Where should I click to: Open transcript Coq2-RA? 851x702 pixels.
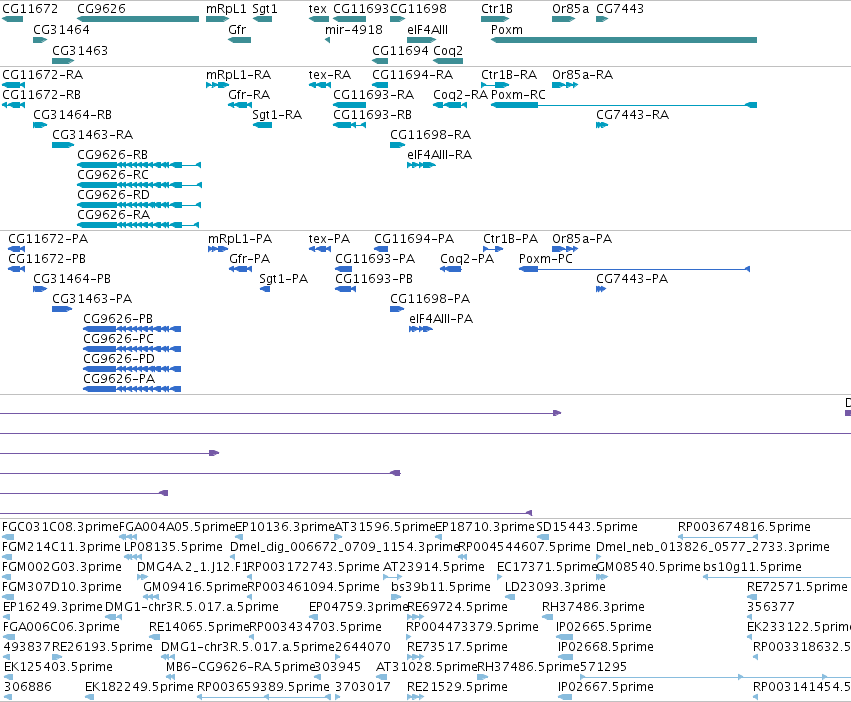(x=461, y=94)
